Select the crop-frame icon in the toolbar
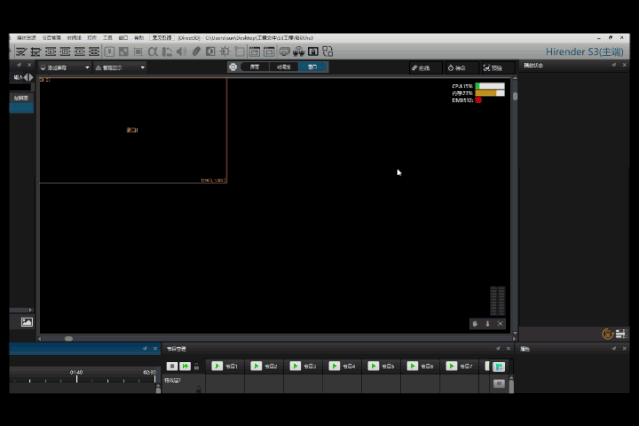The width and height of the screenshot is (639, 426). (138, 52)
